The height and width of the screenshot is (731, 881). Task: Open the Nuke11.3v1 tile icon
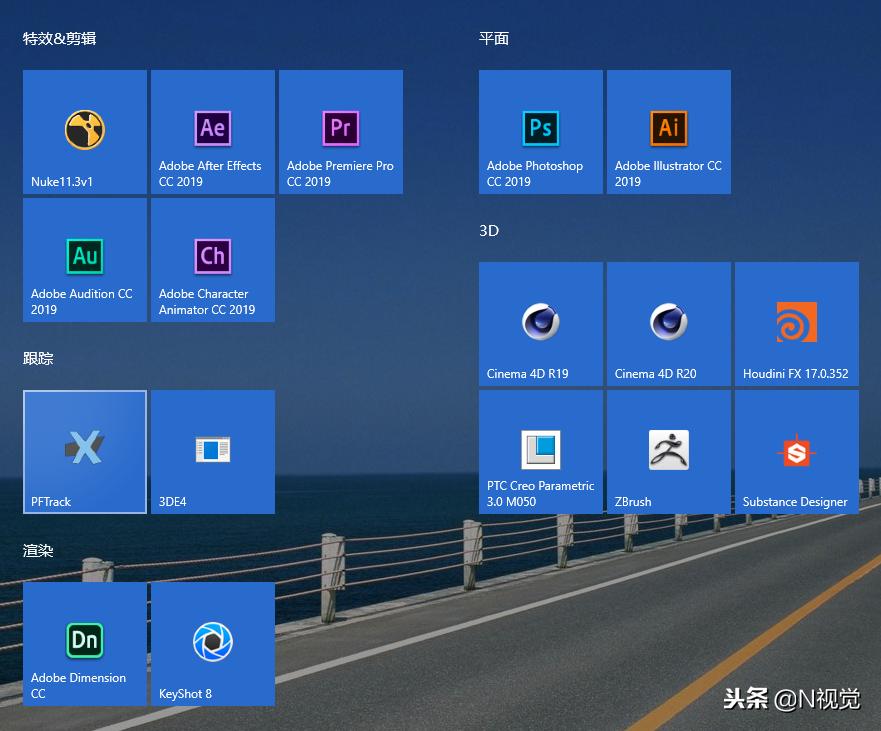[x=85, y=130]
